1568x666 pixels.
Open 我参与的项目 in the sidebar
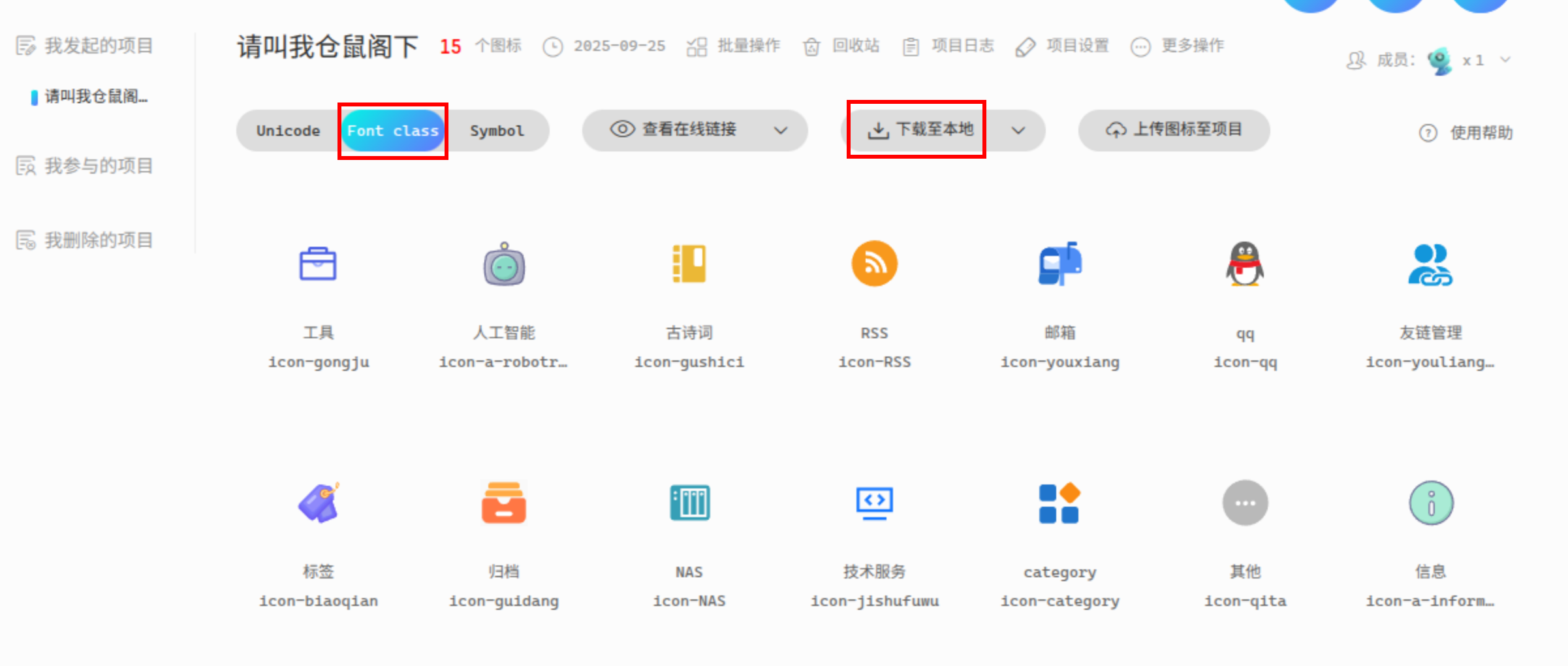point(98,166)
